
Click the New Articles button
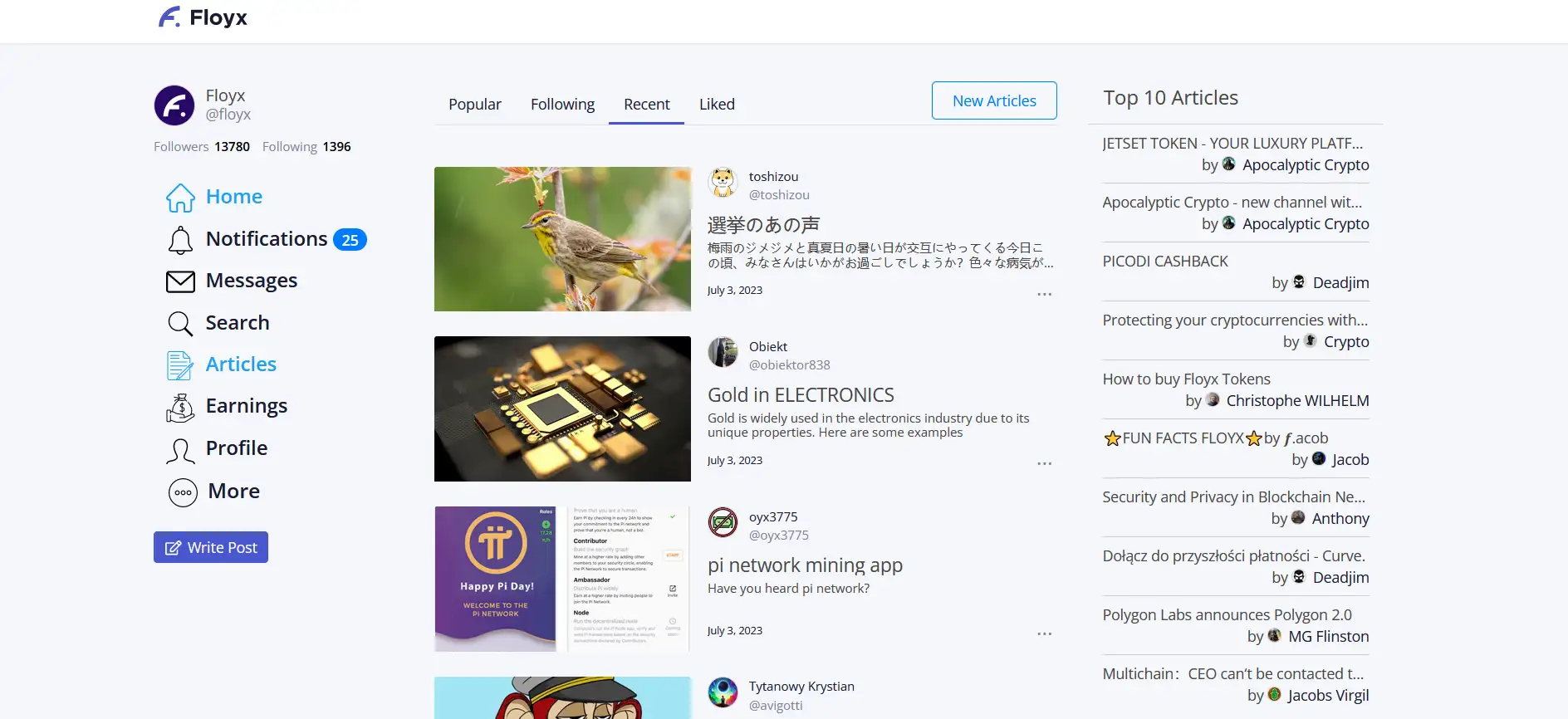click(993, 100)
